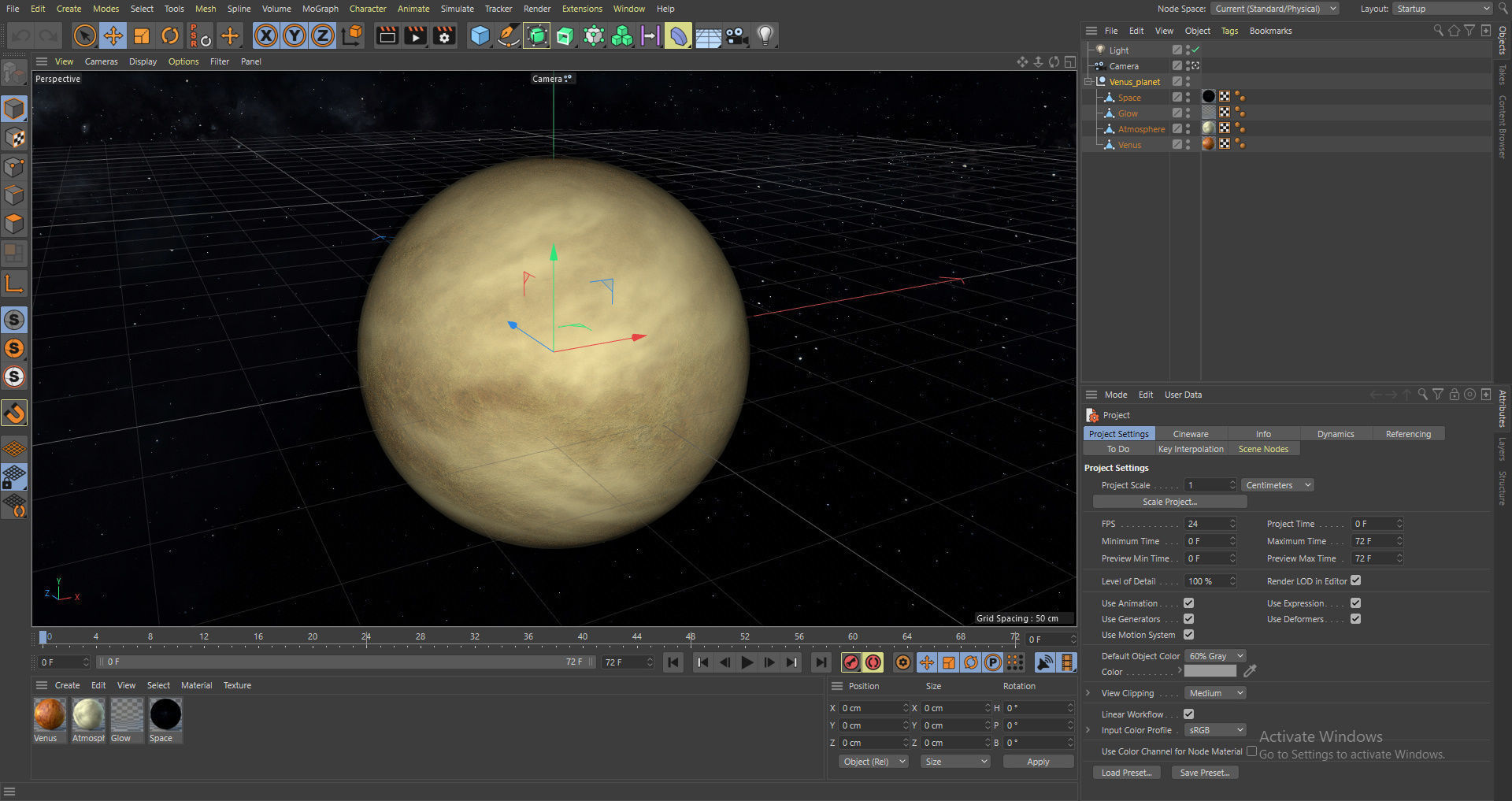Viewport: 1512px width, 801px height.
Task: Click the Save Preset button
Action: coord(1205,773)
